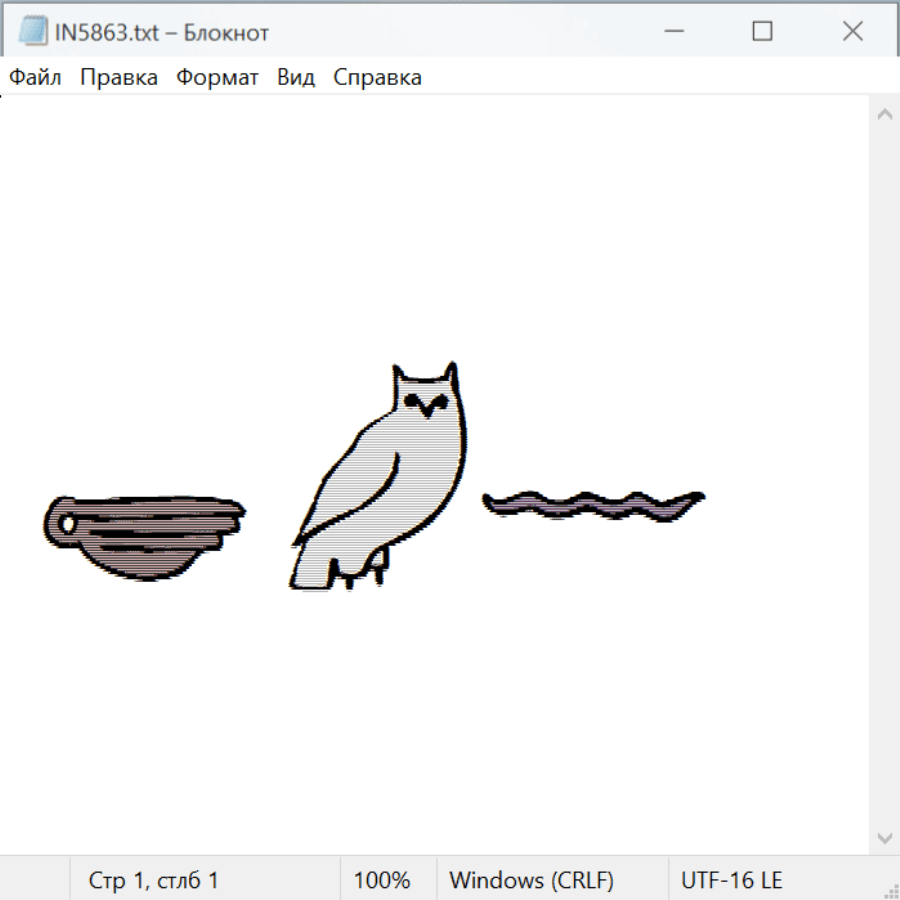
Task: Click the Windows (CRLF) status indicator
Action: point(531,881)
